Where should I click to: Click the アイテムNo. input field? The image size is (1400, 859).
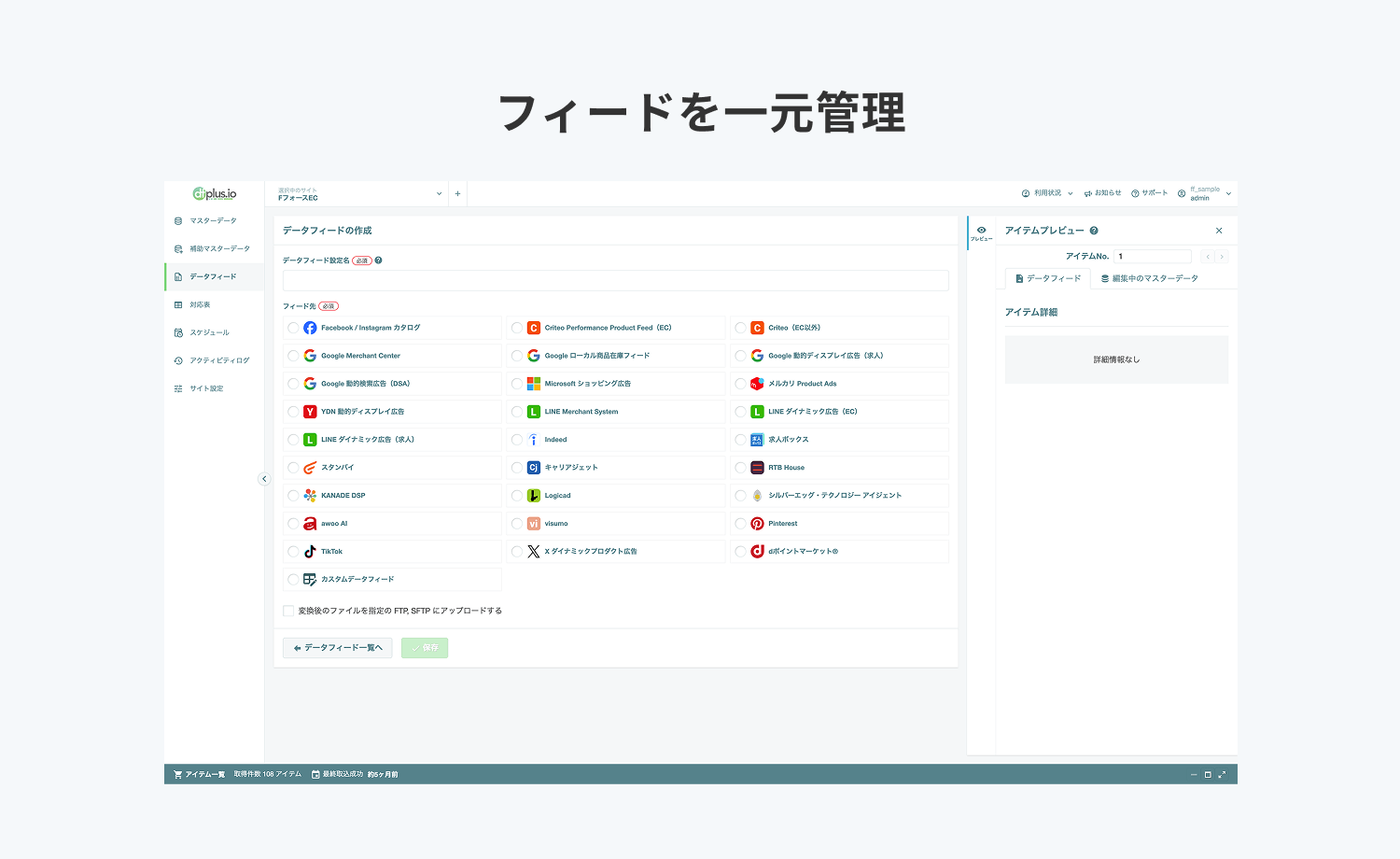[x=1153, y=256]
